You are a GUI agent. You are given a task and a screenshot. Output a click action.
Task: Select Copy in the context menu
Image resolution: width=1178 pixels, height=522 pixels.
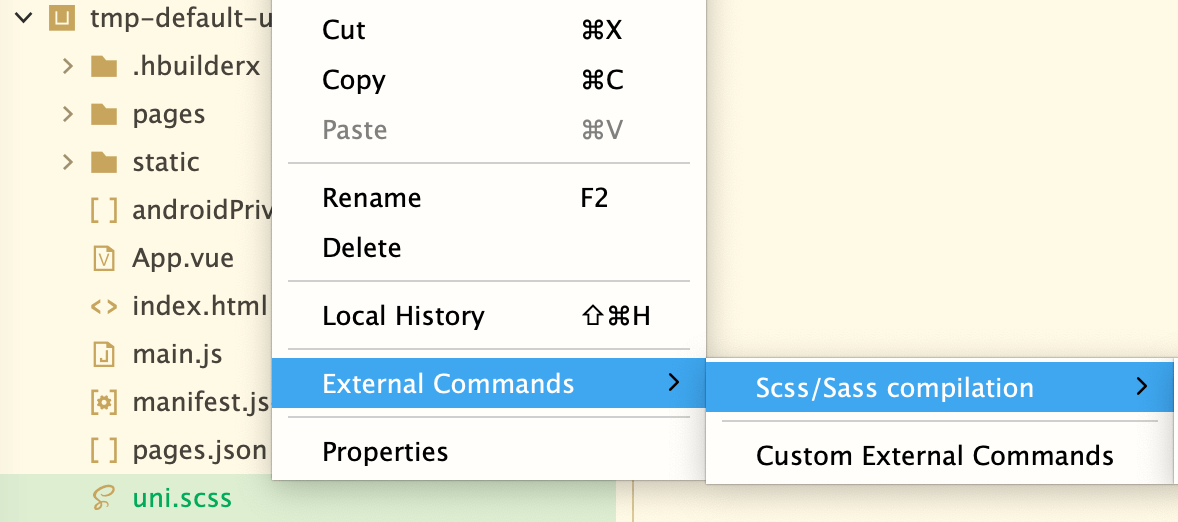pyautogui.click(x=353, y=80)
